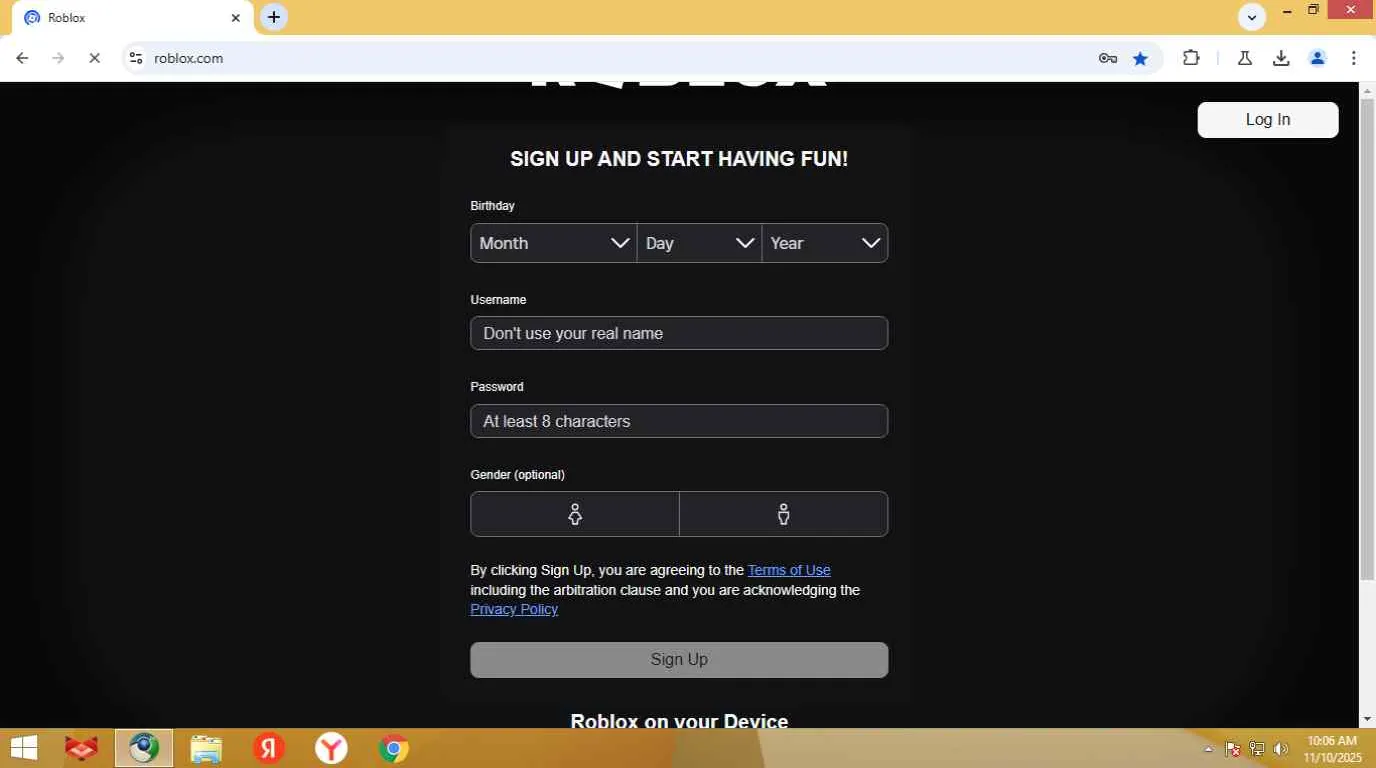This screenshot has width=1376, height=768.
Task: Open the Day birthday dropdown
Action: [x=700, y=243]
